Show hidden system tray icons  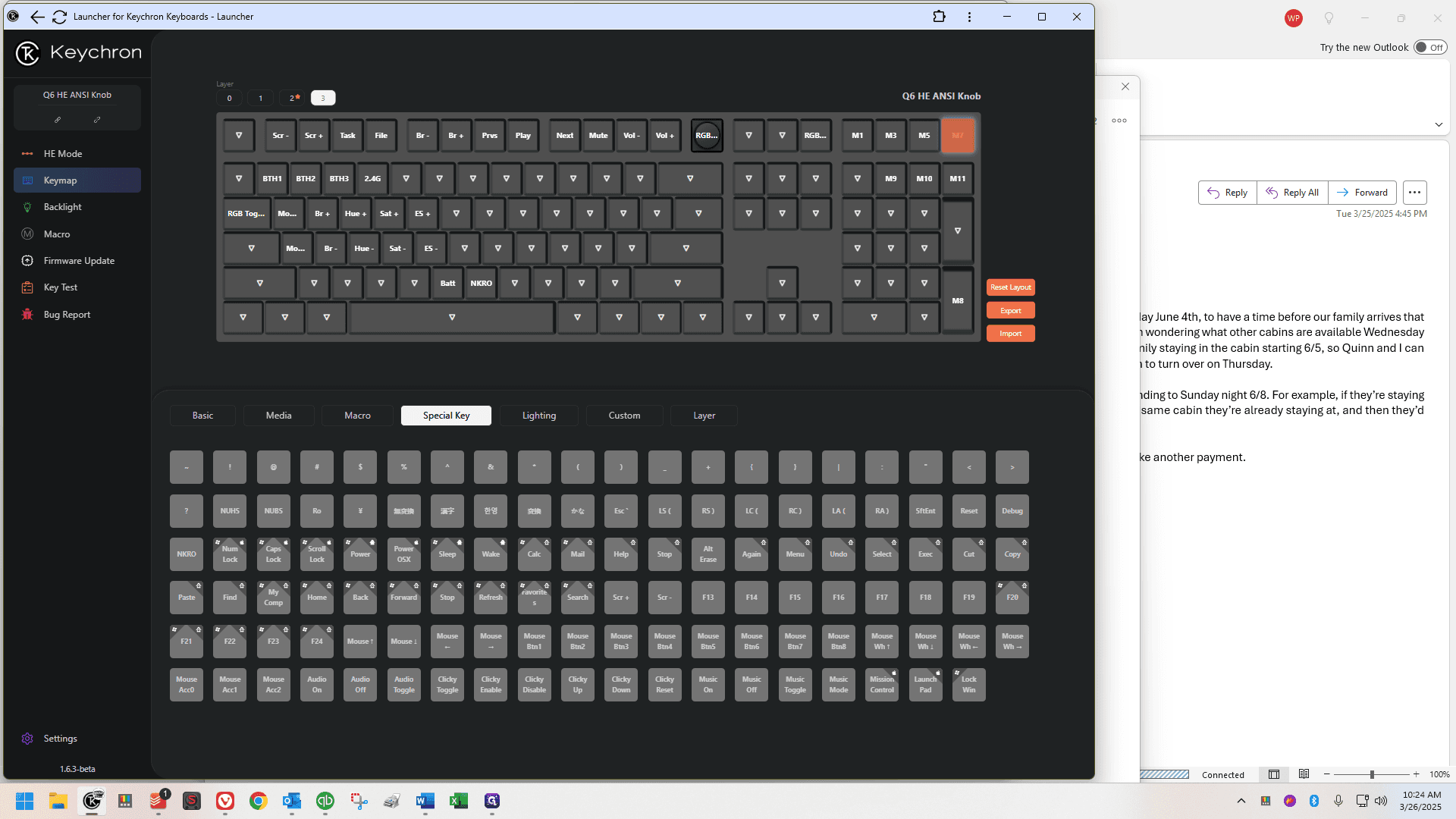pyautogui.click(x=1241, y=801)
